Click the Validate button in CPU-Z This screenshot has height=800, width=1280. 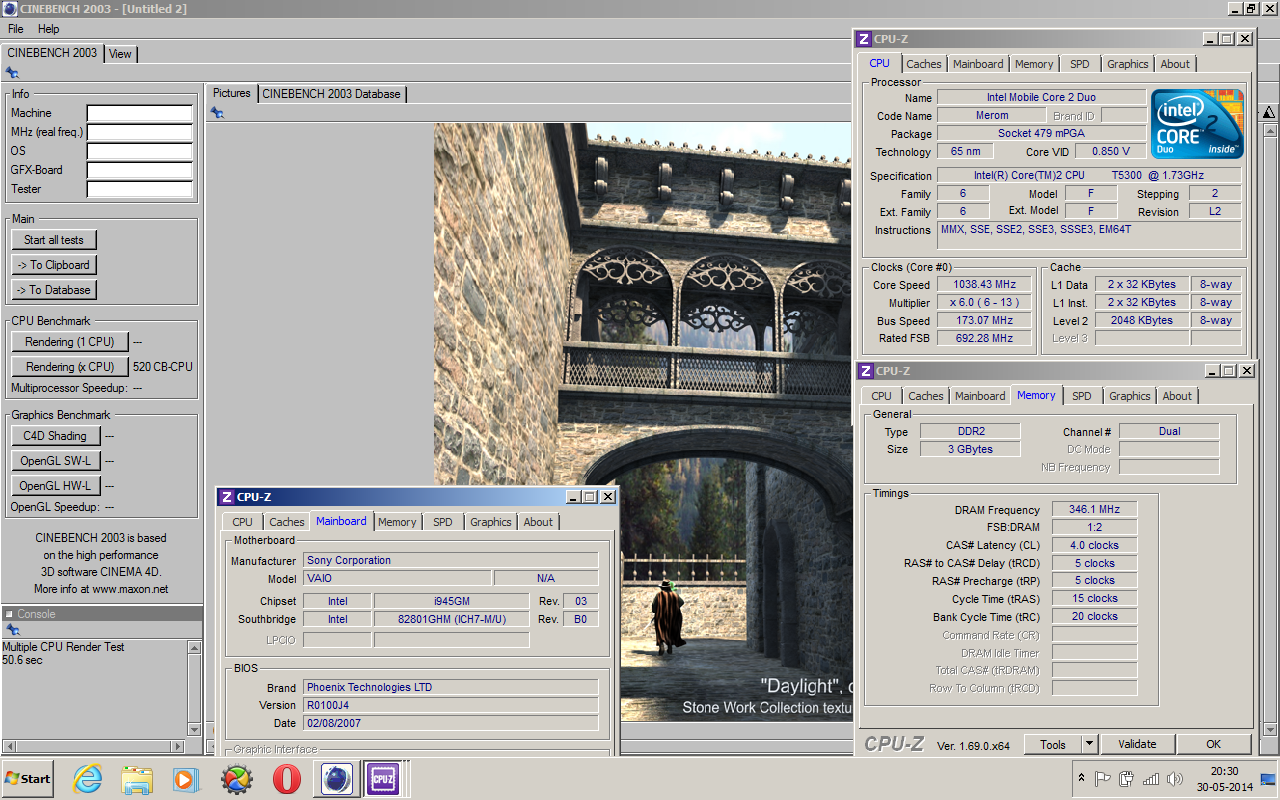click(1137, 744)
